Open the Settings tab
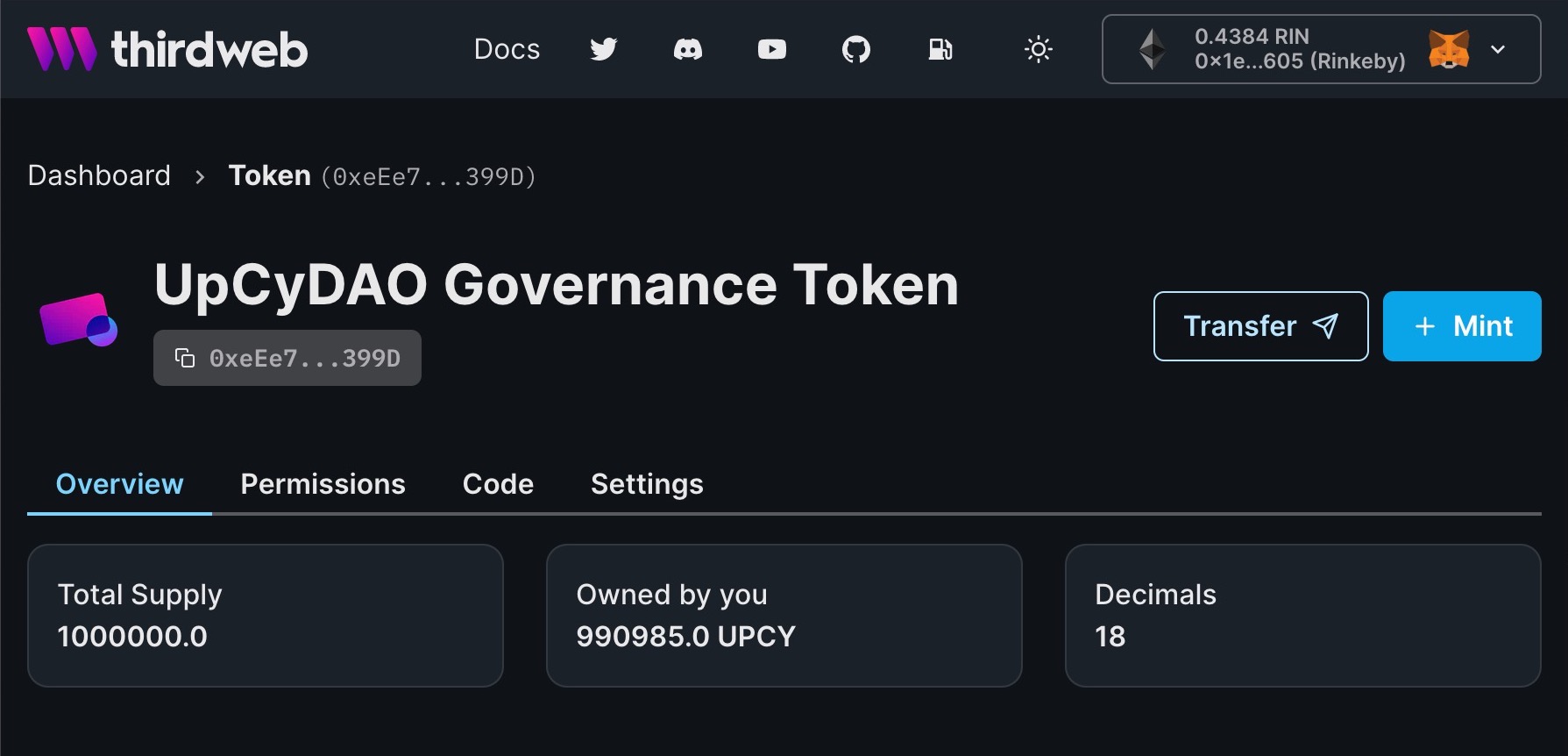This screenshot has width=1568, height=756. coord(647,484)
